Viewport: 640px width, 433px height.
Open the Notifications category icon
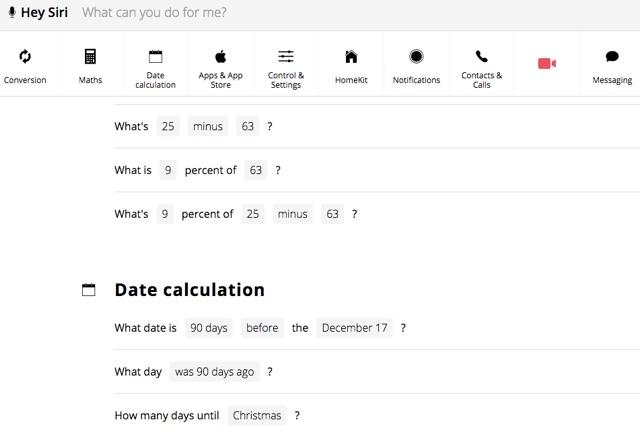pos(416,57)
